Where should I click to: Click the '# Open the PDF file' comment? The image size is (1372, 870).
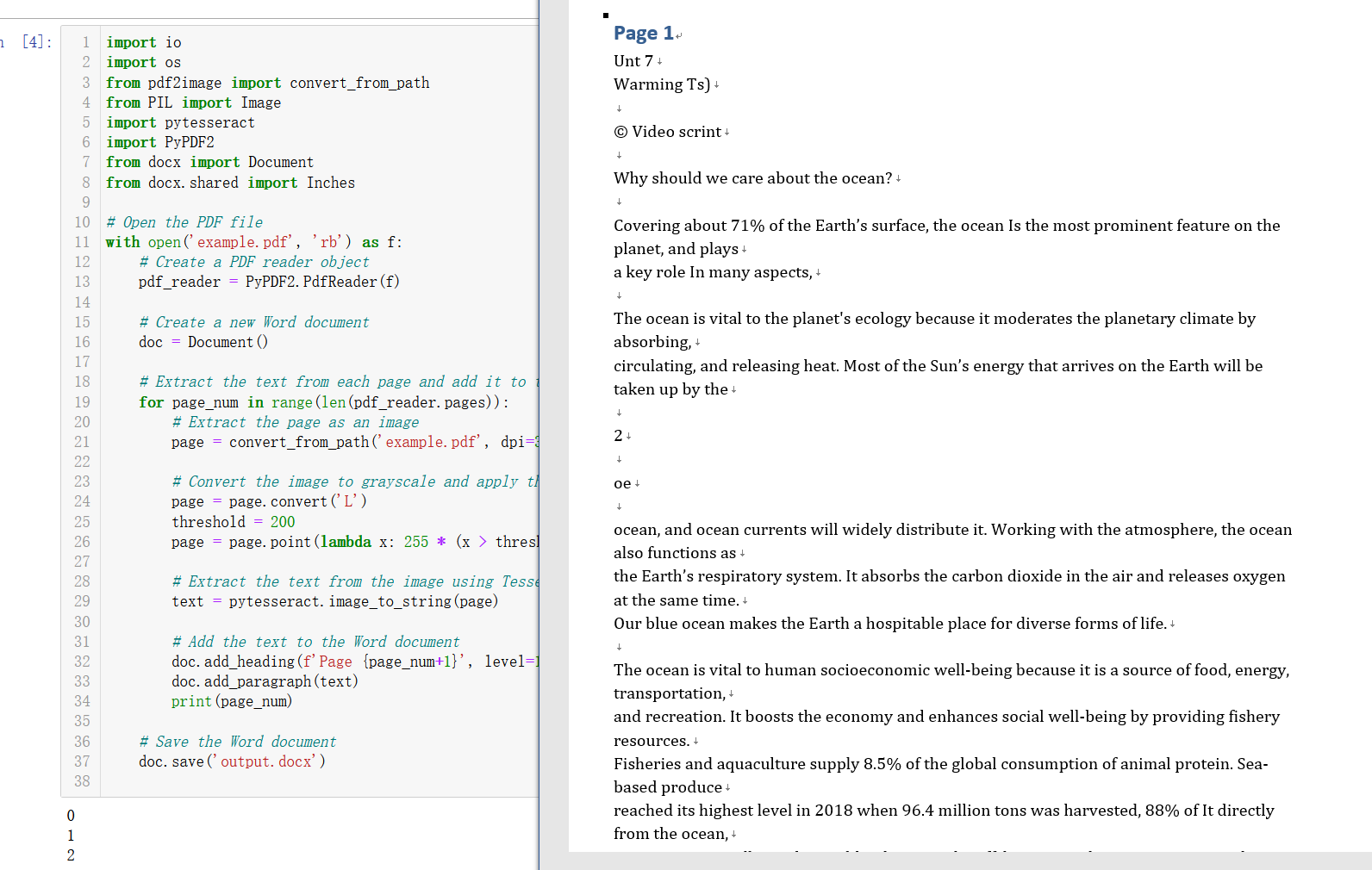(184, 222)
